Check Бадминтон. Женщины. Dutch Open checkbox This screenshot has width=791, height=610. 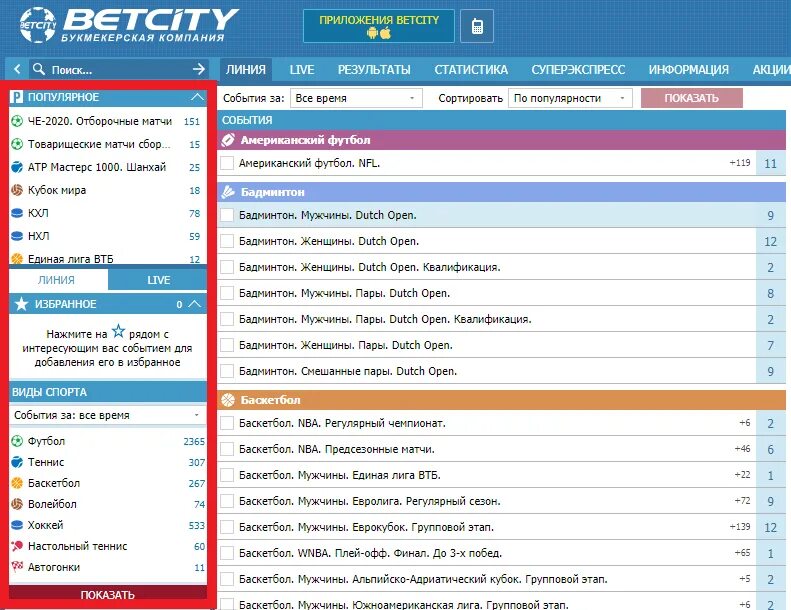tap(227, 241)
